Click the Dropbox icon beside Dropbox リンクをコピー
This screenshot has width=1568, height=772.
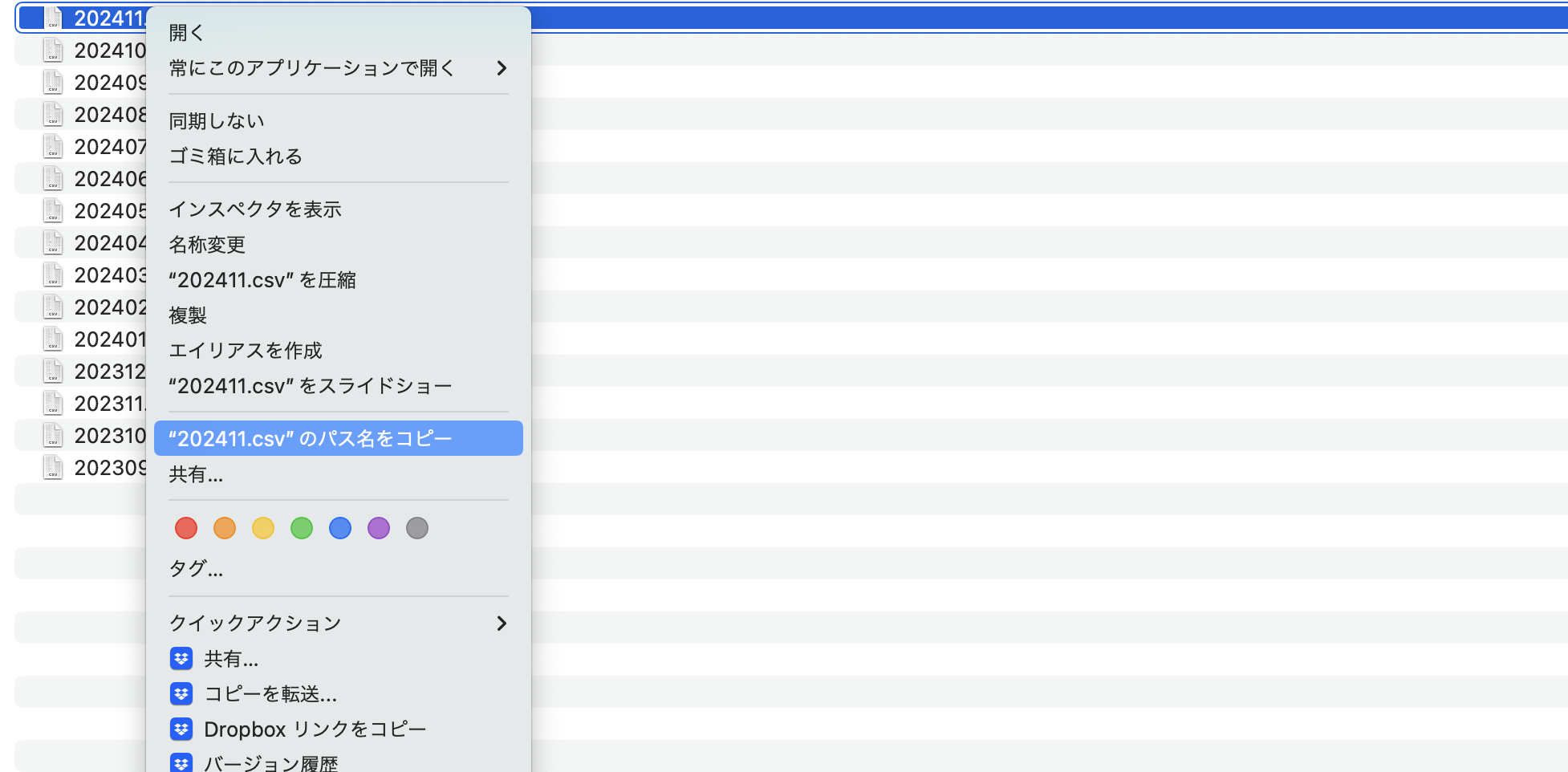(x=181, y=729)
